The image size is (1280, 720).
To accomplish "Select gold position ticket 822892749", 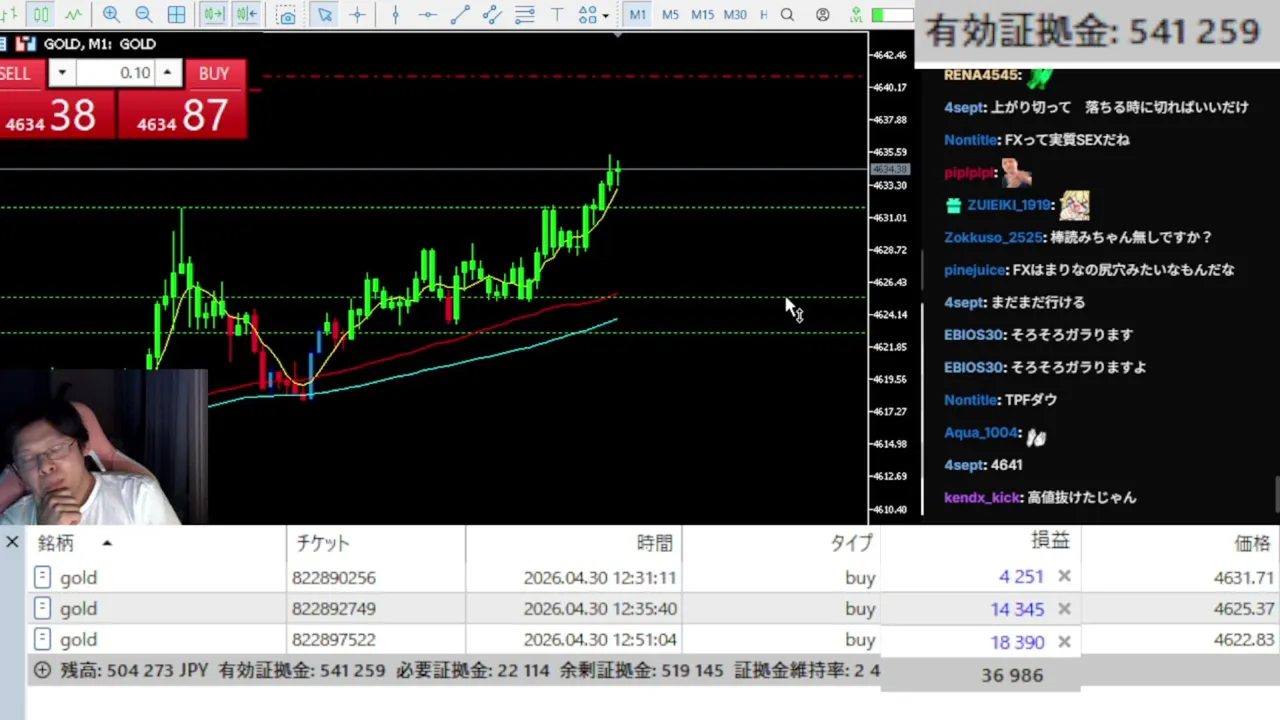I will click(334, 609).
